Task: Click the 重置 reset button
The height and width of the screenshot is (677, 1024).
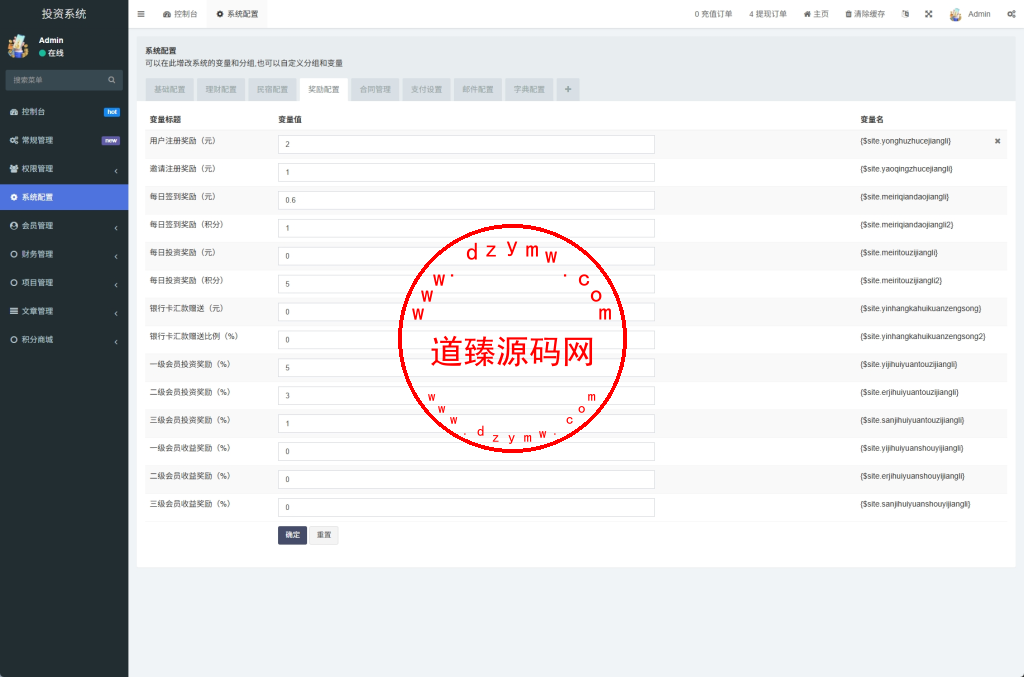Action: [x=324, y=535]
